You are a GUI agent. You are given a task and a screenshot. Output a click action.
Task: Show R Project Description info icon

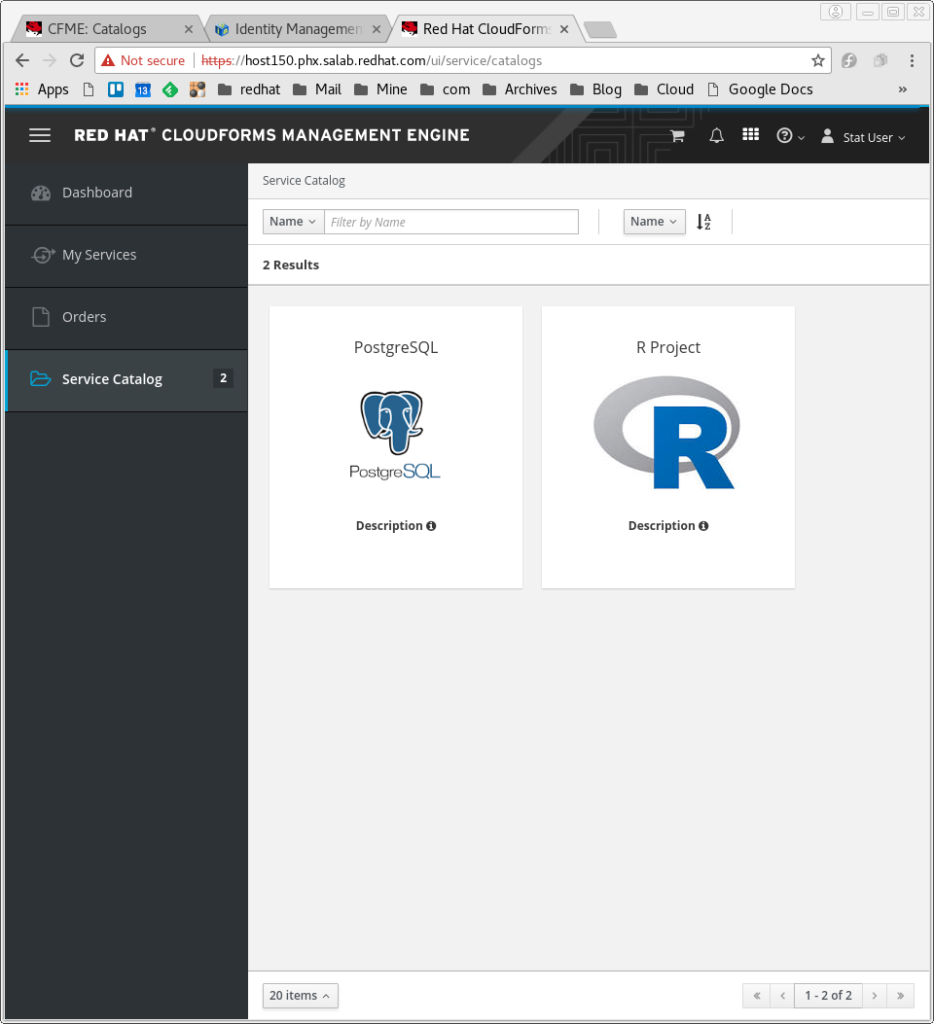click(703, 526)
